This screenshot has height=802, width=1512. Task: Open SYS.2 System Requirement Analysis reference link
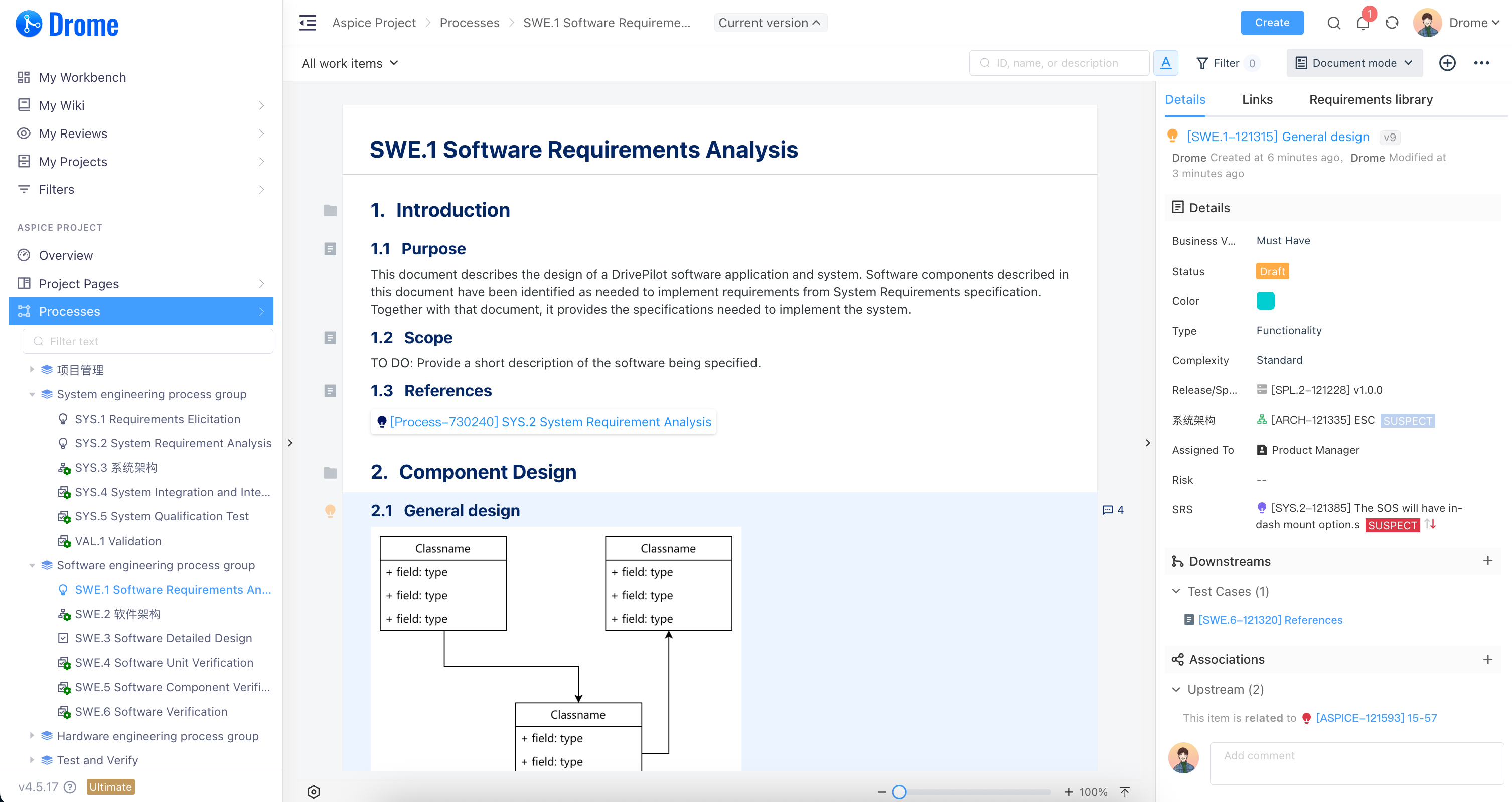coord(550,422)
